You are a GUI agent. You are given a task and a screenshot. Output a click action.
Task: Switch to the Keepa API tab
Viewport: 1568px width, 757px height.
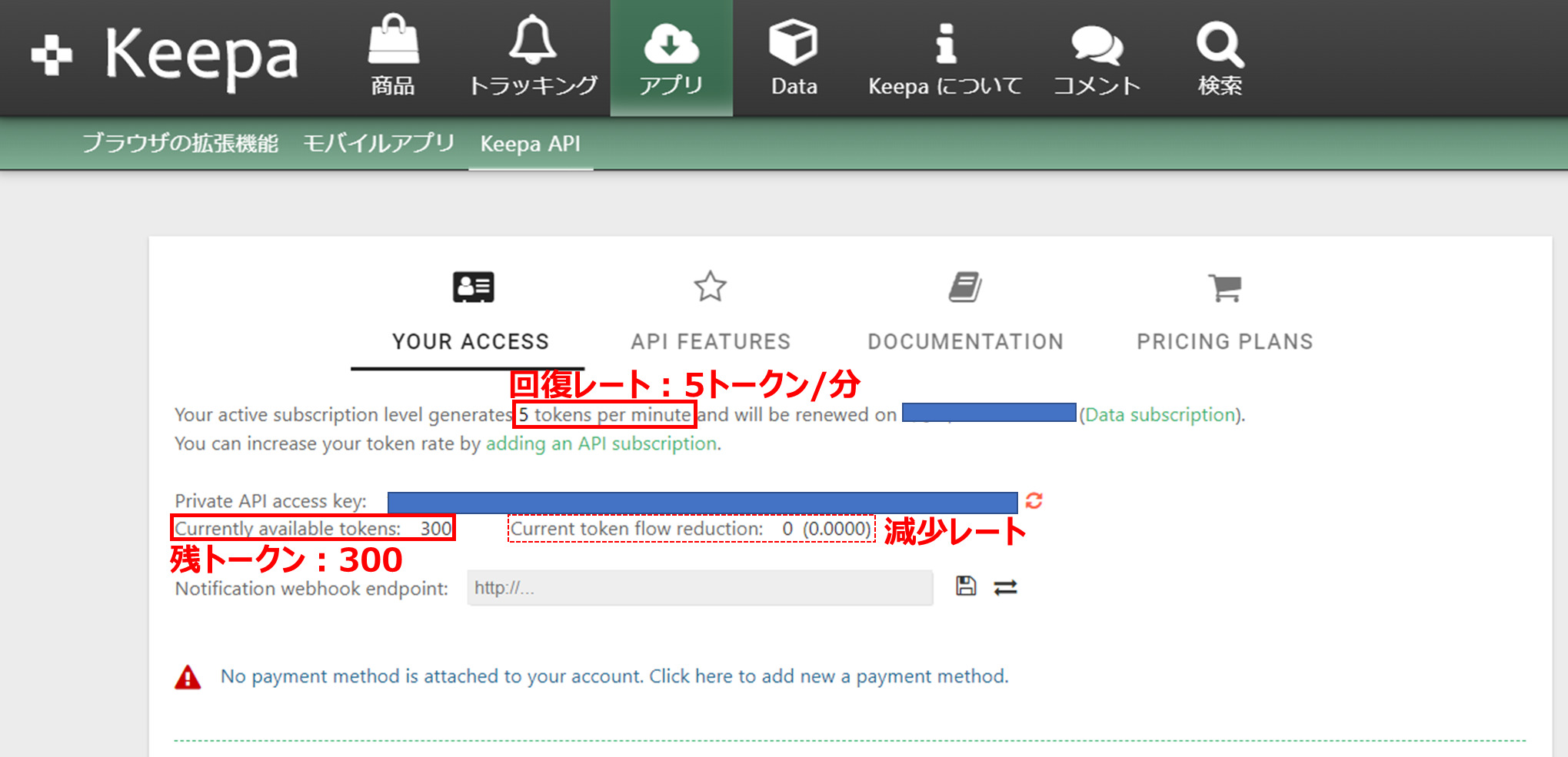point(530,144)
